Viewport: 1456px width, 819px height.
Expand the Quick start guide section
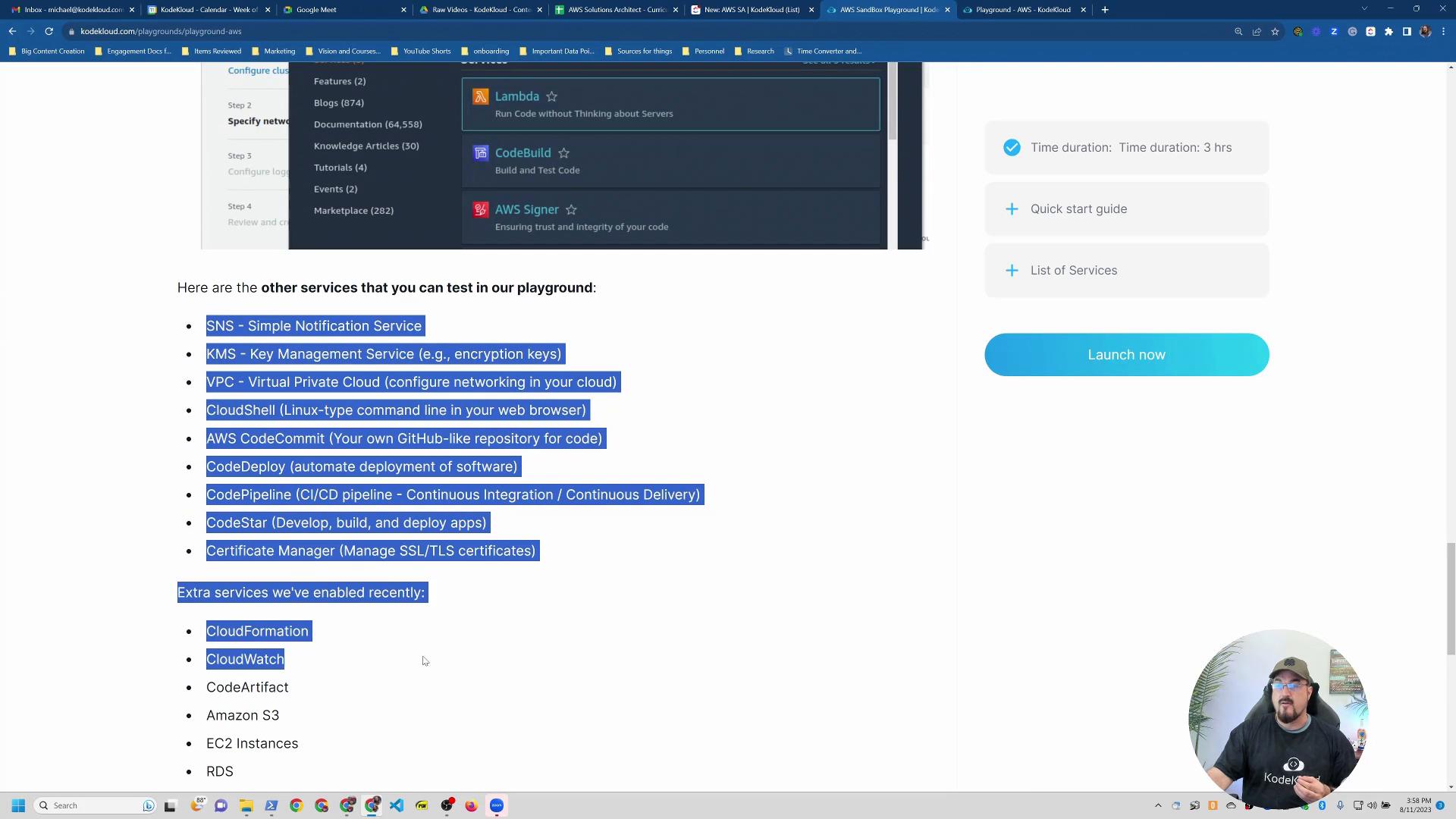pyautogui.click(x=1126, y=209)
